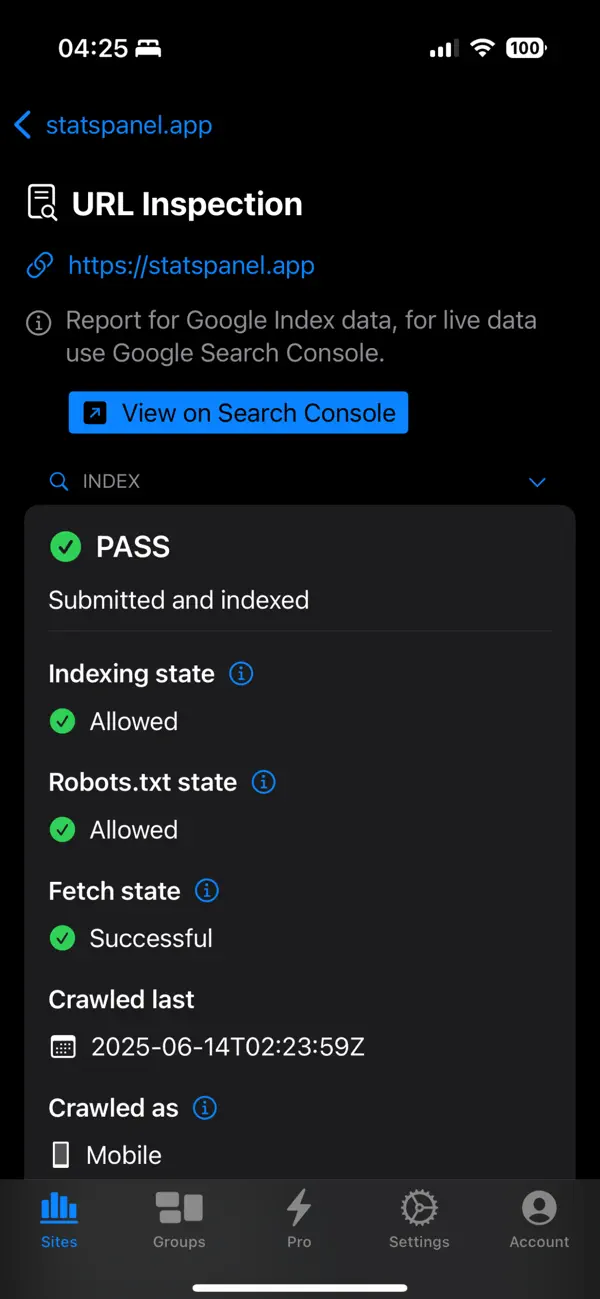Tap the info icon next to Indexing state

(x=240, y=674)
